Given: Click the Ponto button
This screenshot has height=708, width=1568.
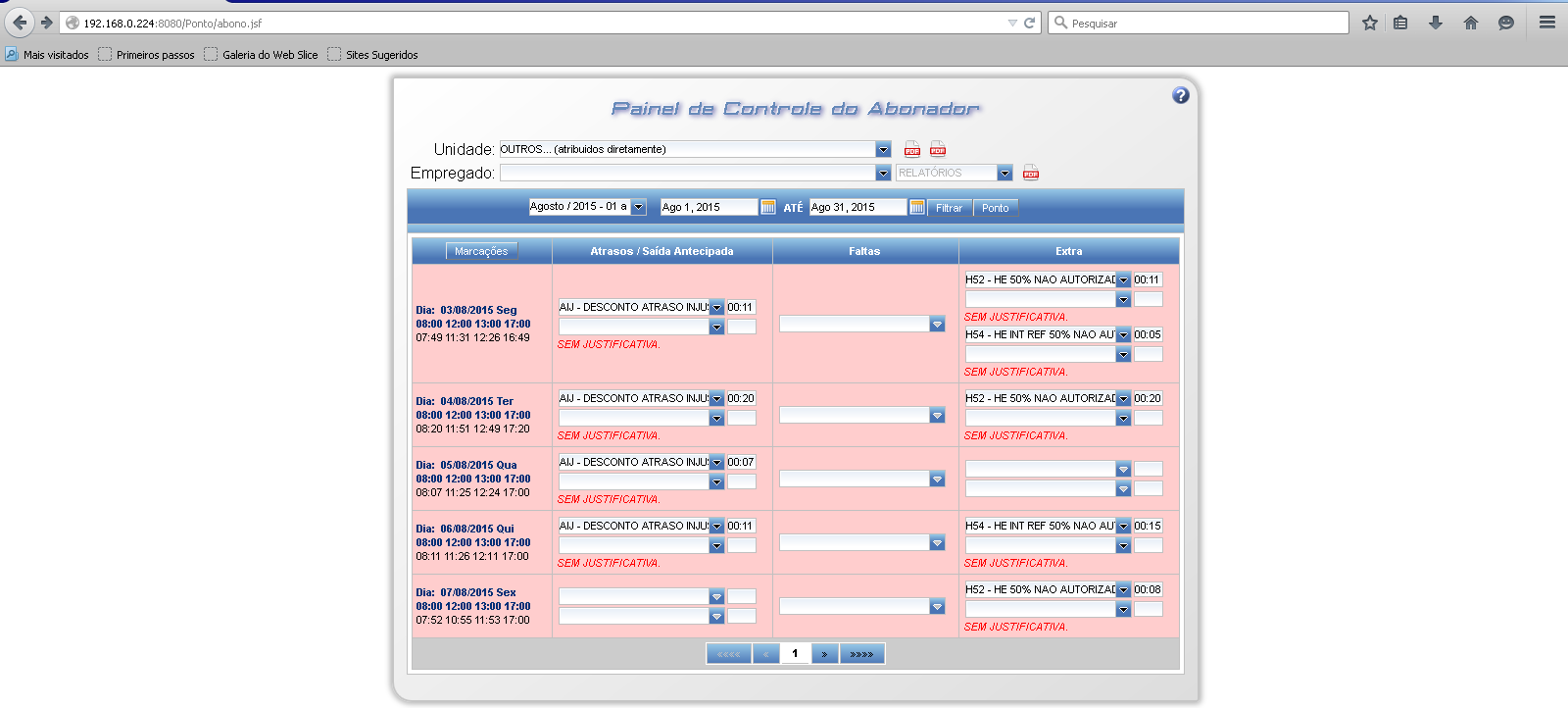Looking at the screenshot, I should tap(996, 208).
